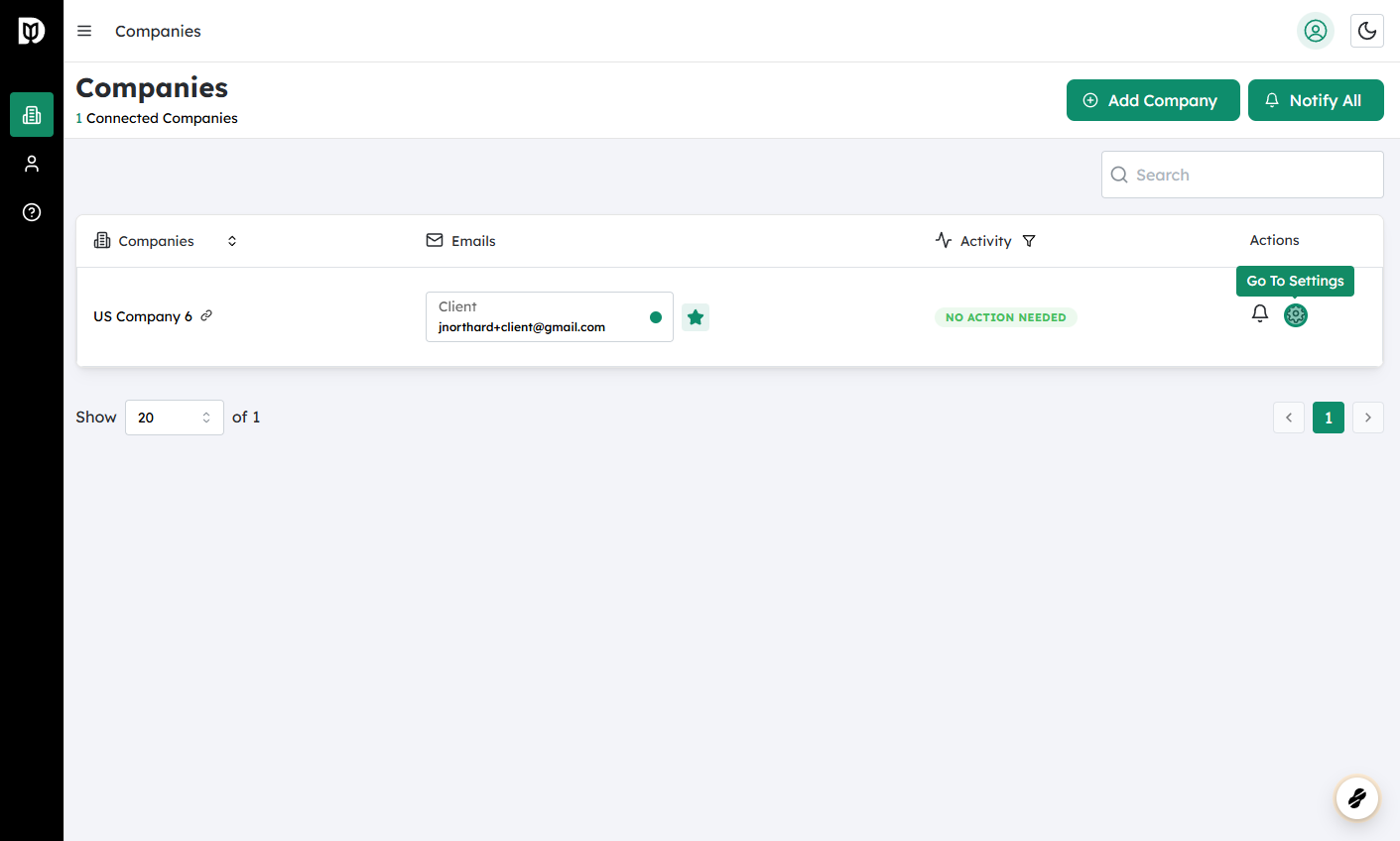Image resolution: width=1400 pixels, height=841 pixels.
Task: Open the user profile avatar
Action: pos(1315,31)
